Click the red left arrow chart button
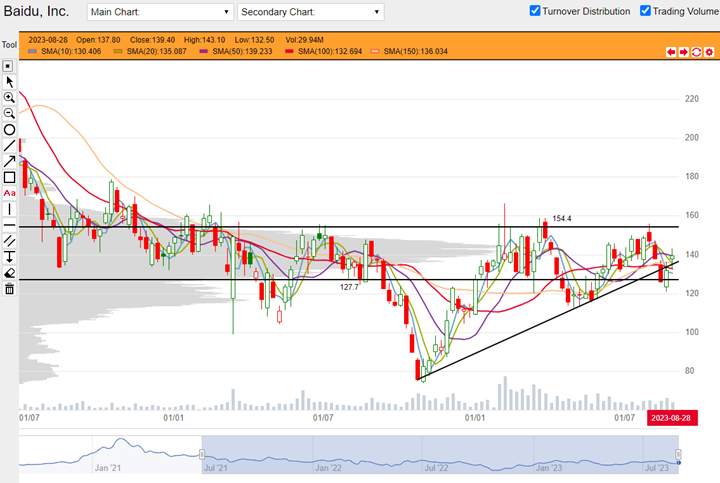 671,52
